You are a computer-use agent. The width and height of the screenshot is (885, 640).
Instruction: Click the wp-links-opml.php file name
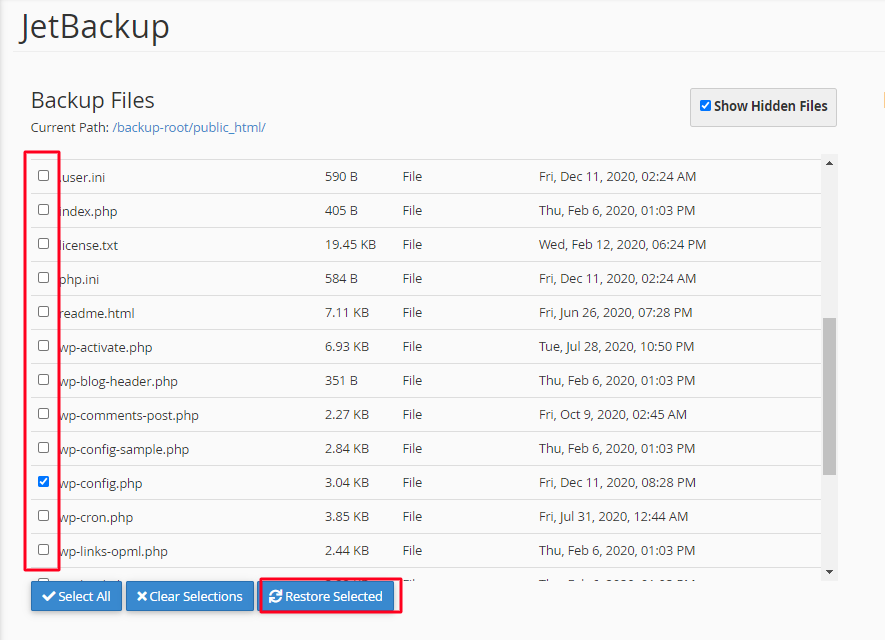tap(113, 551)
